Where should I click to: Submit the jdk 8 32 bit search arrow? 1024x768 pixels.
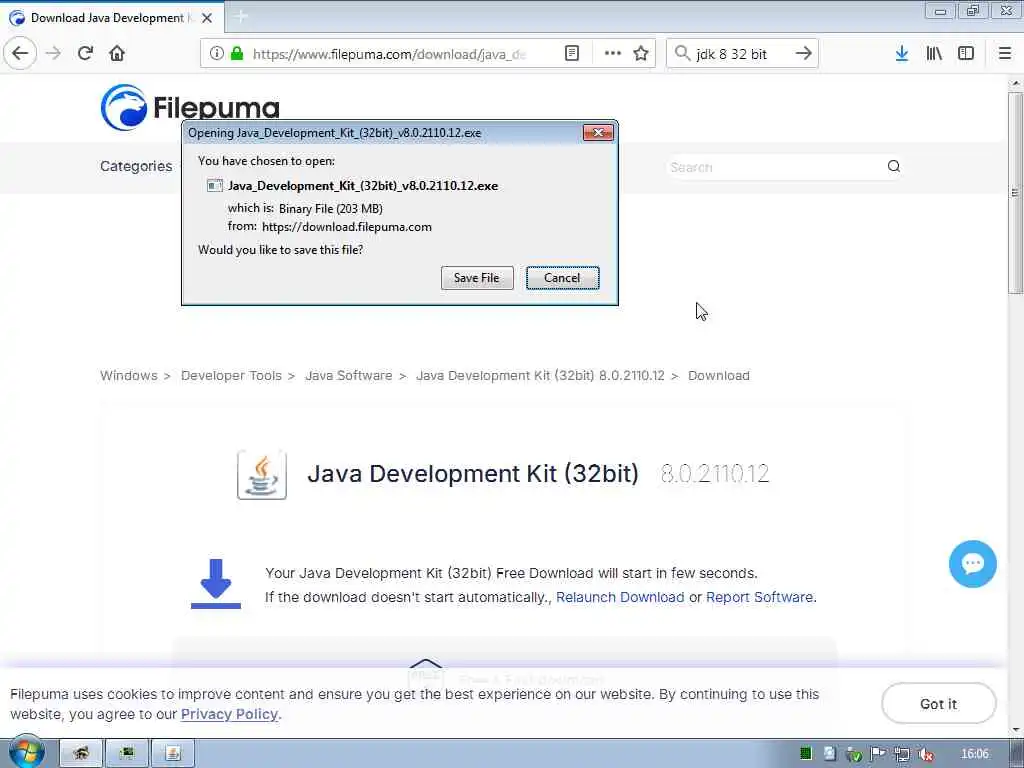point(804,54)
